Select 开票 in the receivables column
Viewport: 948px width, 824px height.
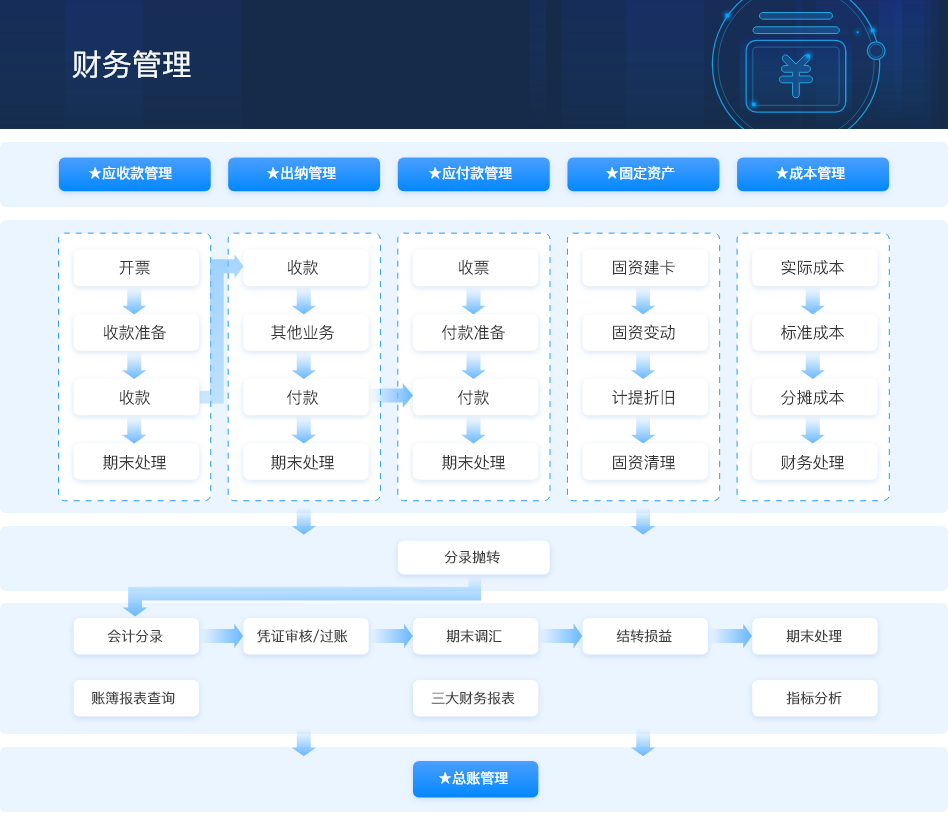[x=136, y=268]
